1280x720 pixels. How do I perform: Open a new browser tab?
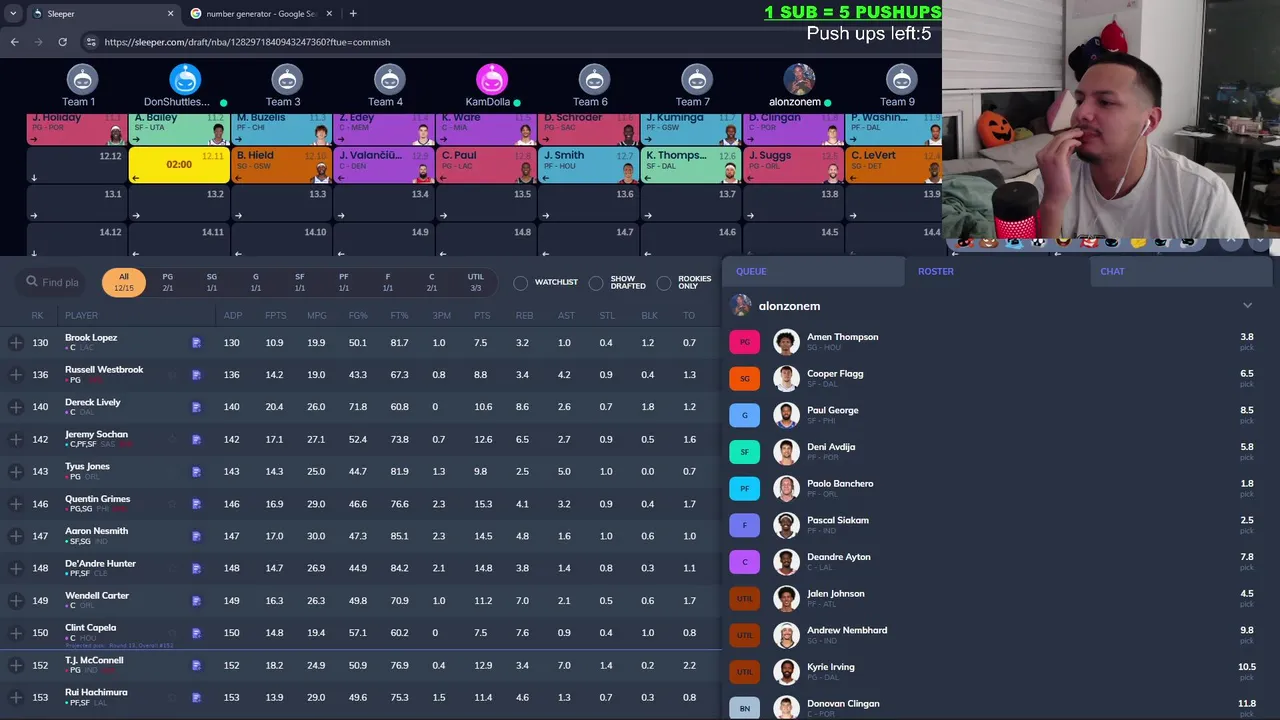point(353,14)
